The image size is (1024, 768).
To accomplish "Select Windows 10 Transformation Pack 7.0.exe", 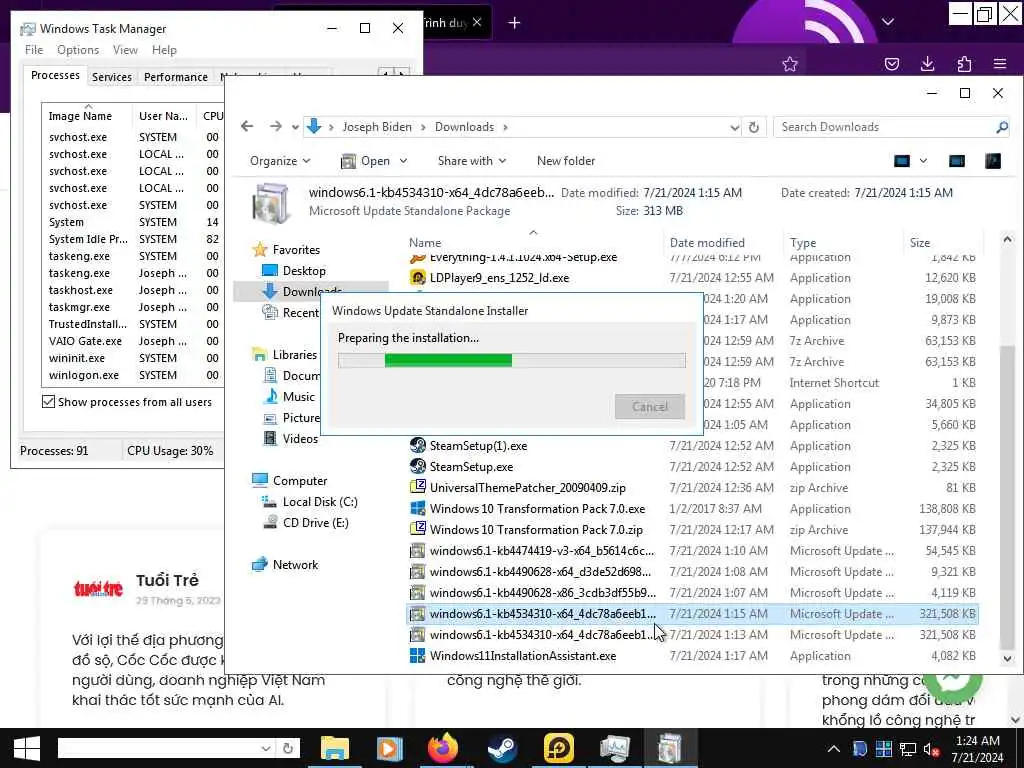I will 537,508.
